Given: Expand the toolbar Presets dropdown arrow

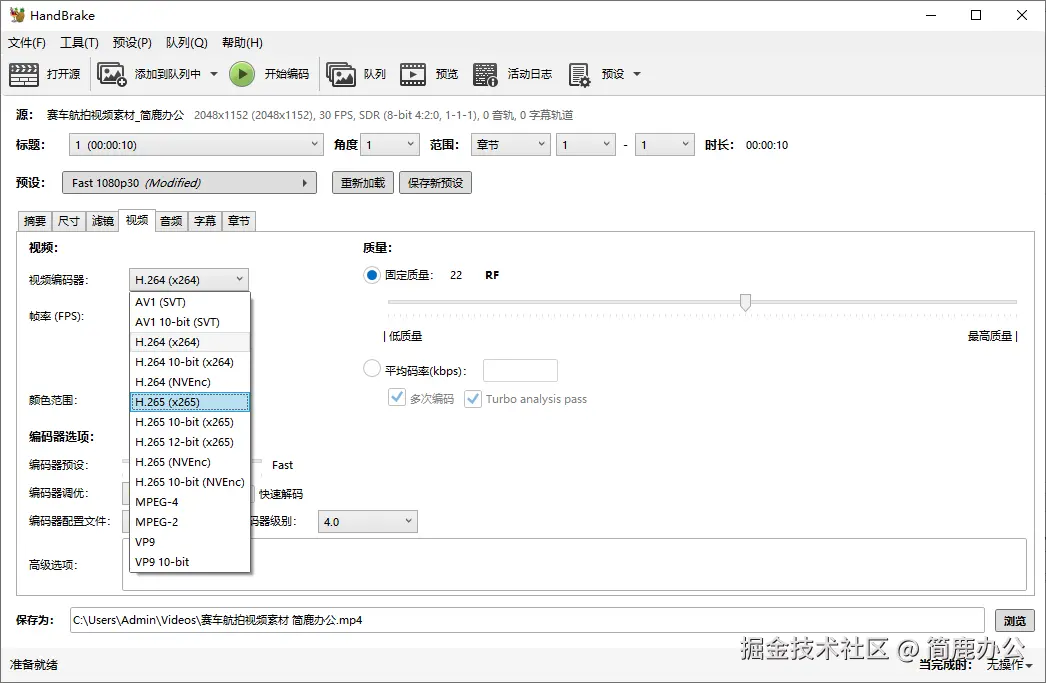Looking at the screenshot, I should pos(636,74).
